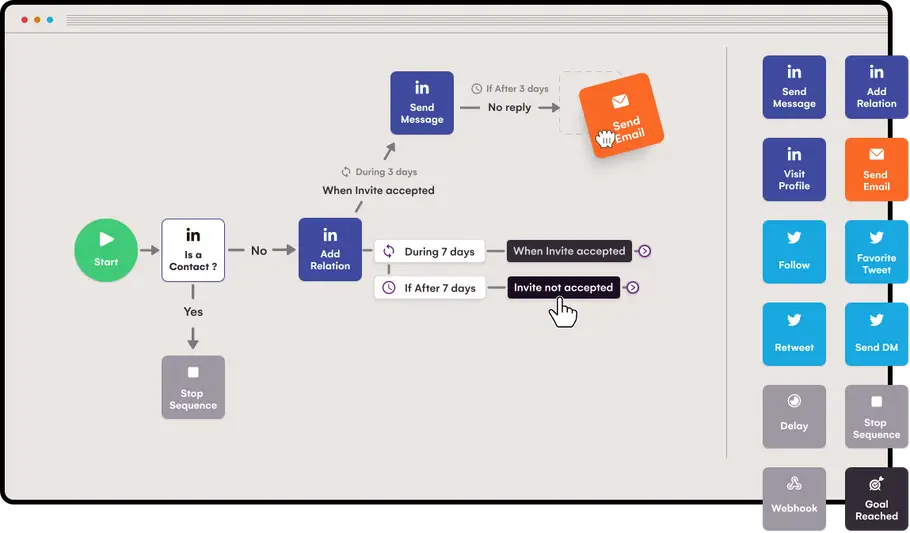
Task: Select the orange Send Email palette block
Action: [876, 170]
